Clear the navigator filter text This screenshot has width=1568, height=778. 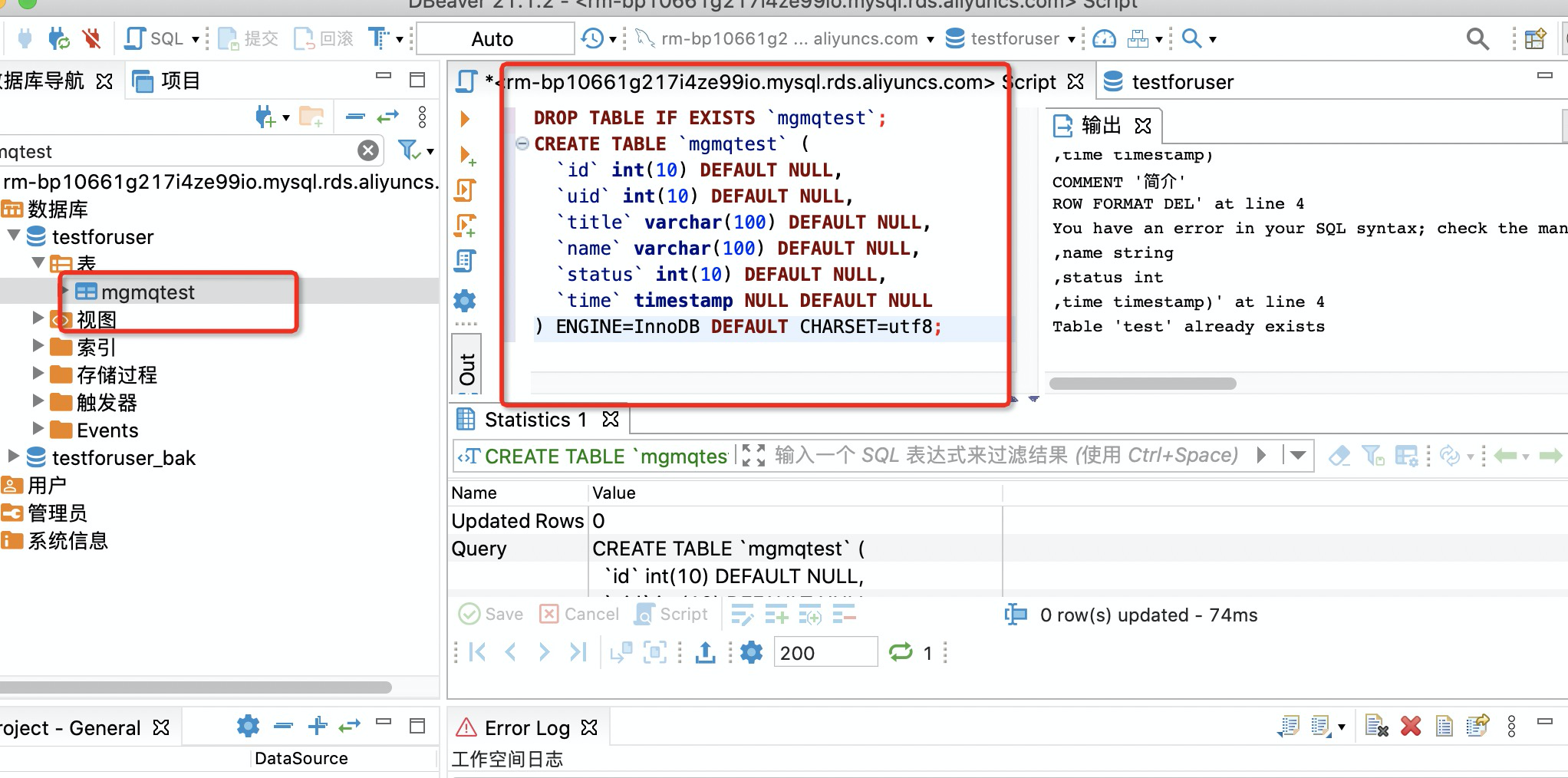click(x=368, y=150)
